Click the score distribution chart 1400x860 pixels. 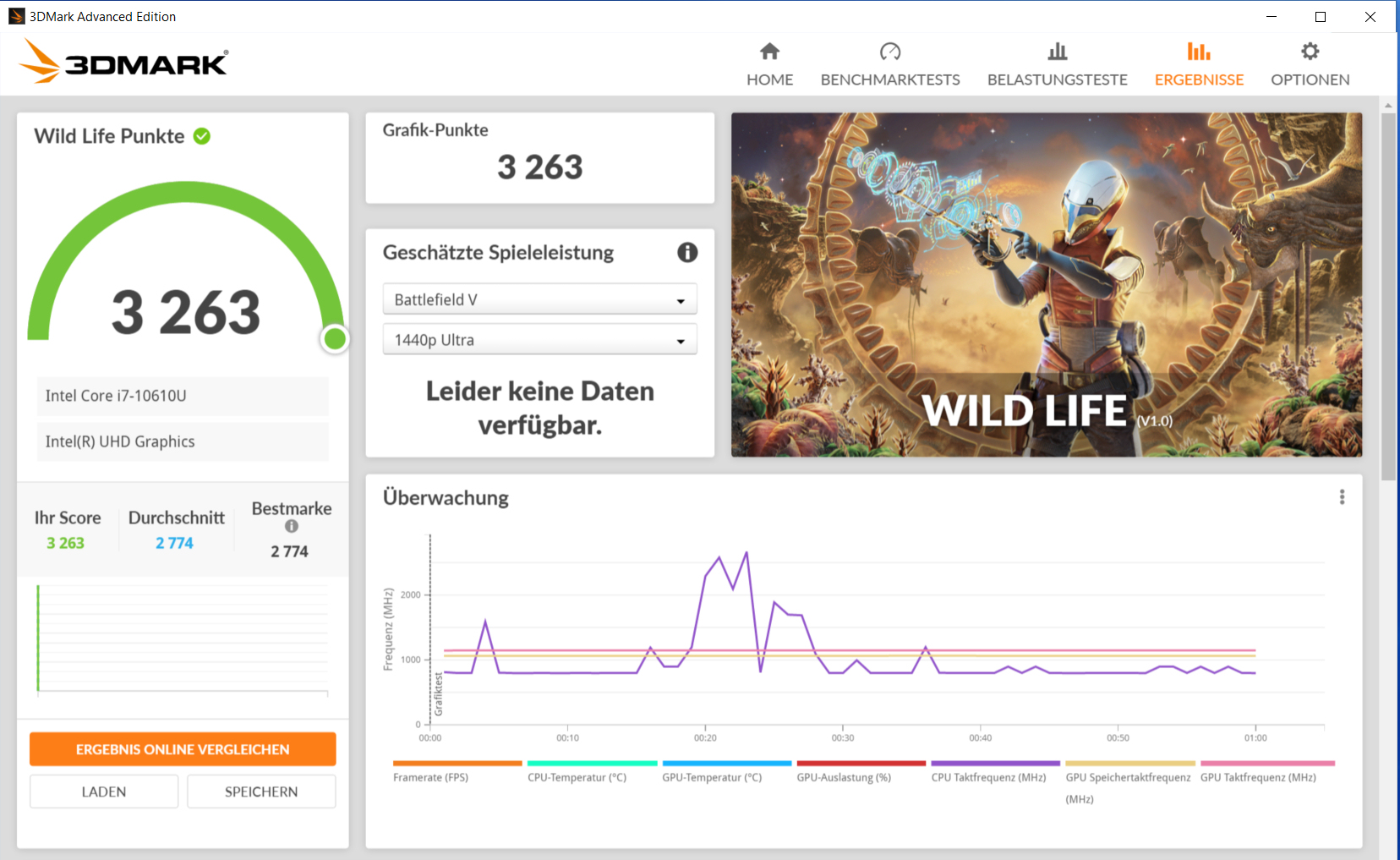tap(182, 639)
